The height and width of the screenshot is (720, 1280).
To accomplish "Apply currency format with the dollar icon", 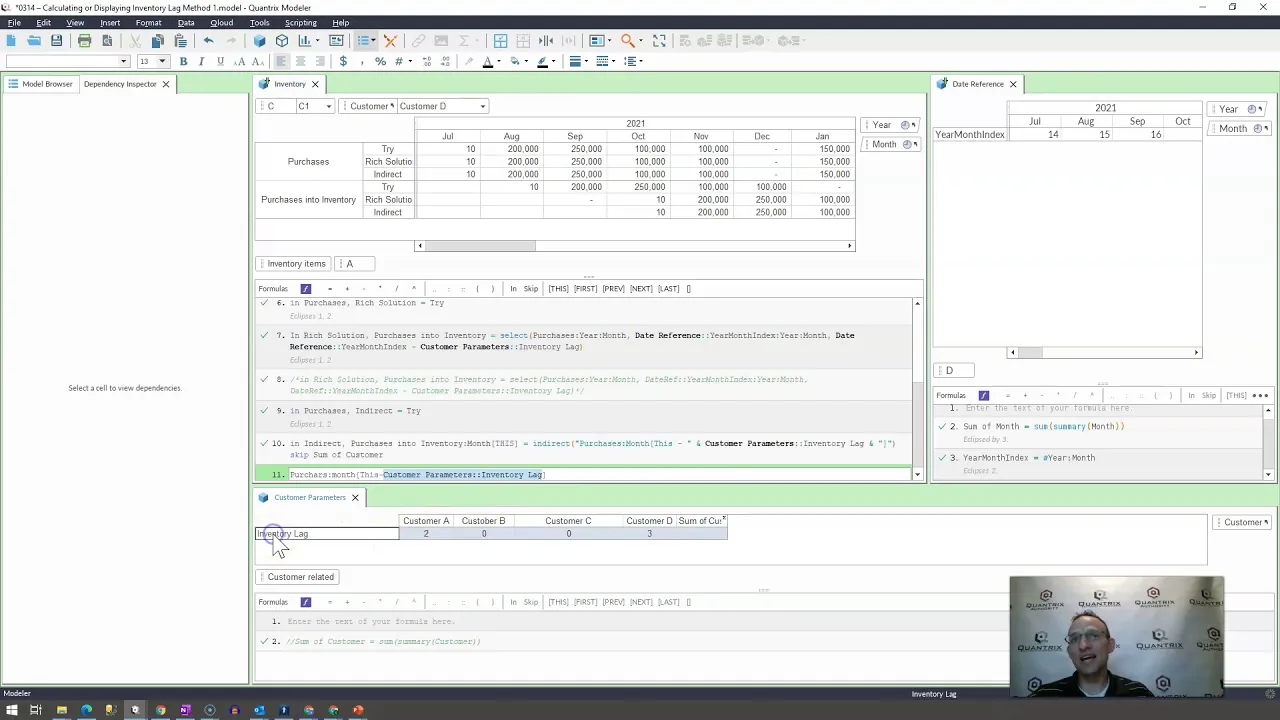I will click(x=343, y=62).
